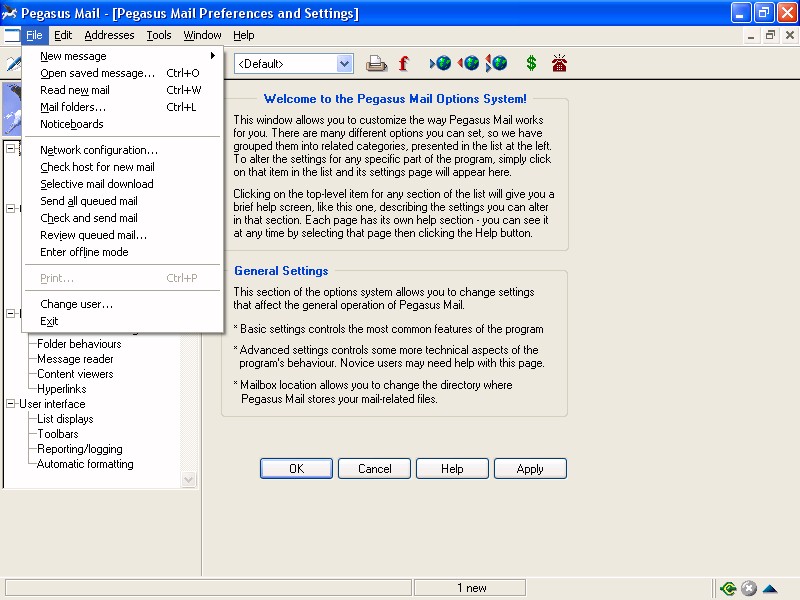Viewport: 800px width, 600px height.
Task: Open the Window menu
Action: (202, 35)
